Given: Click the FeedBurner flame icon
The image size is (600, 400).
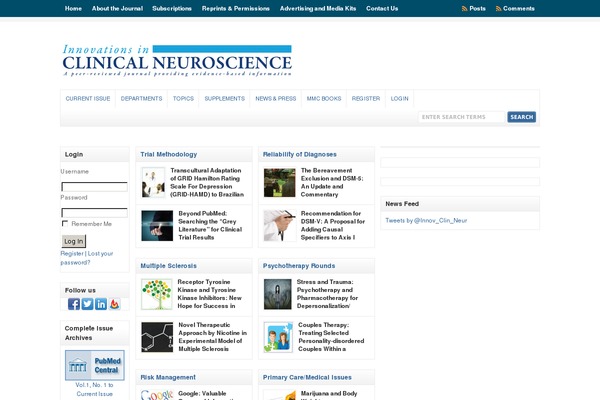Looking at the screenshot, I should [115, 304].
